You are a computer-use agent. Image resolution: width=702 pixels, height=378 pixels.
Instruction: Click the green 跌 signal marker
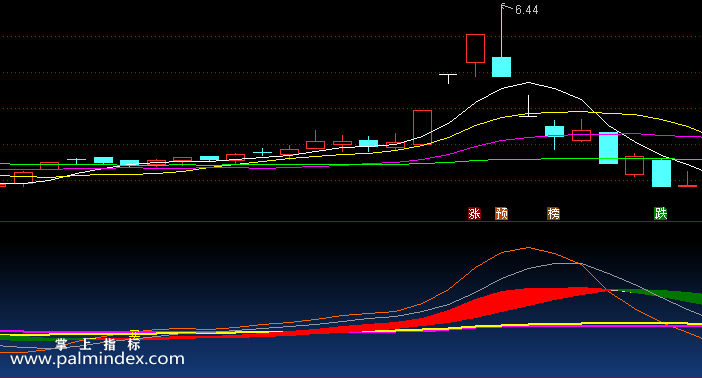point(661,214)
